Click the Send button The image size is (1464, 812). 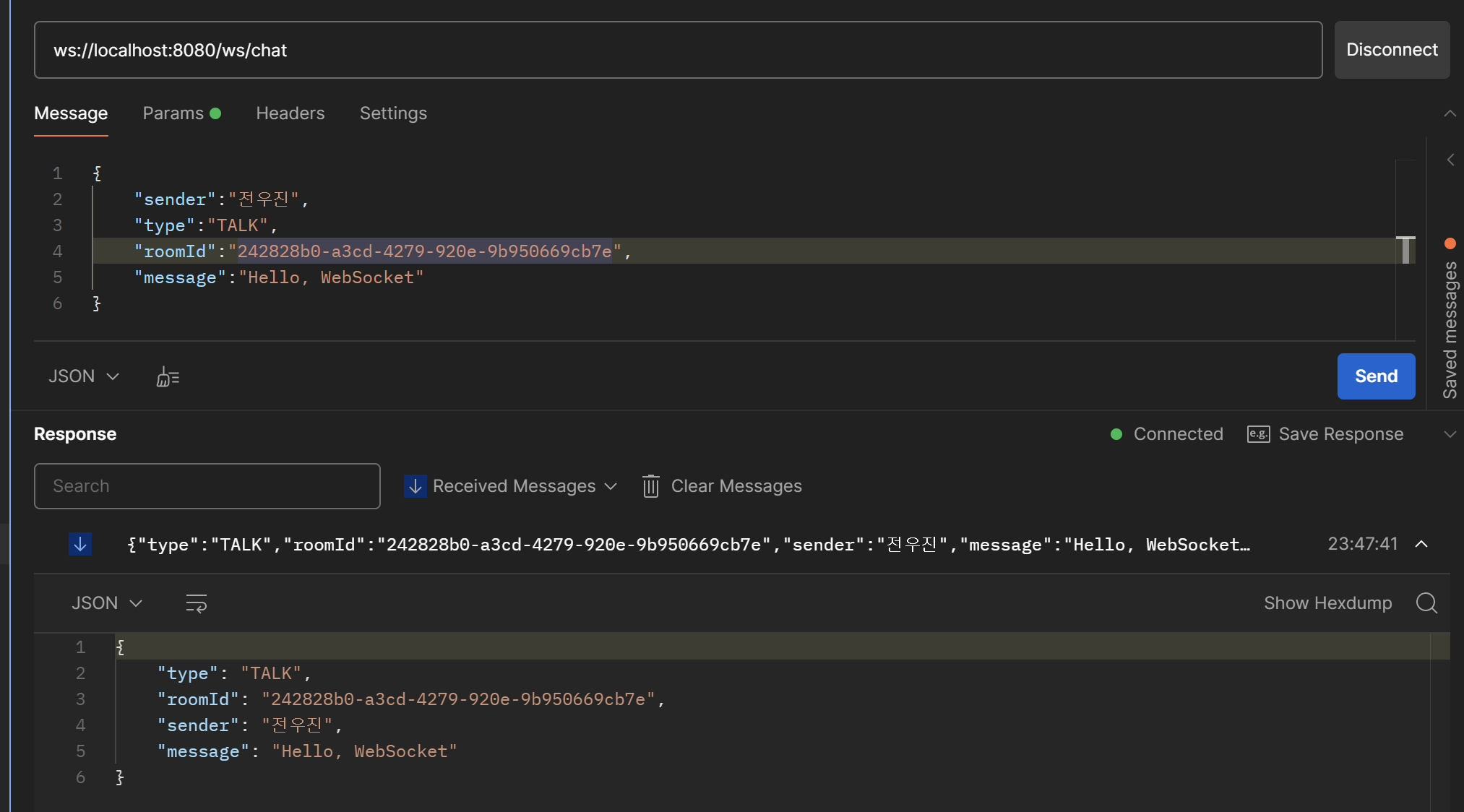click(x=1375, y=376)
